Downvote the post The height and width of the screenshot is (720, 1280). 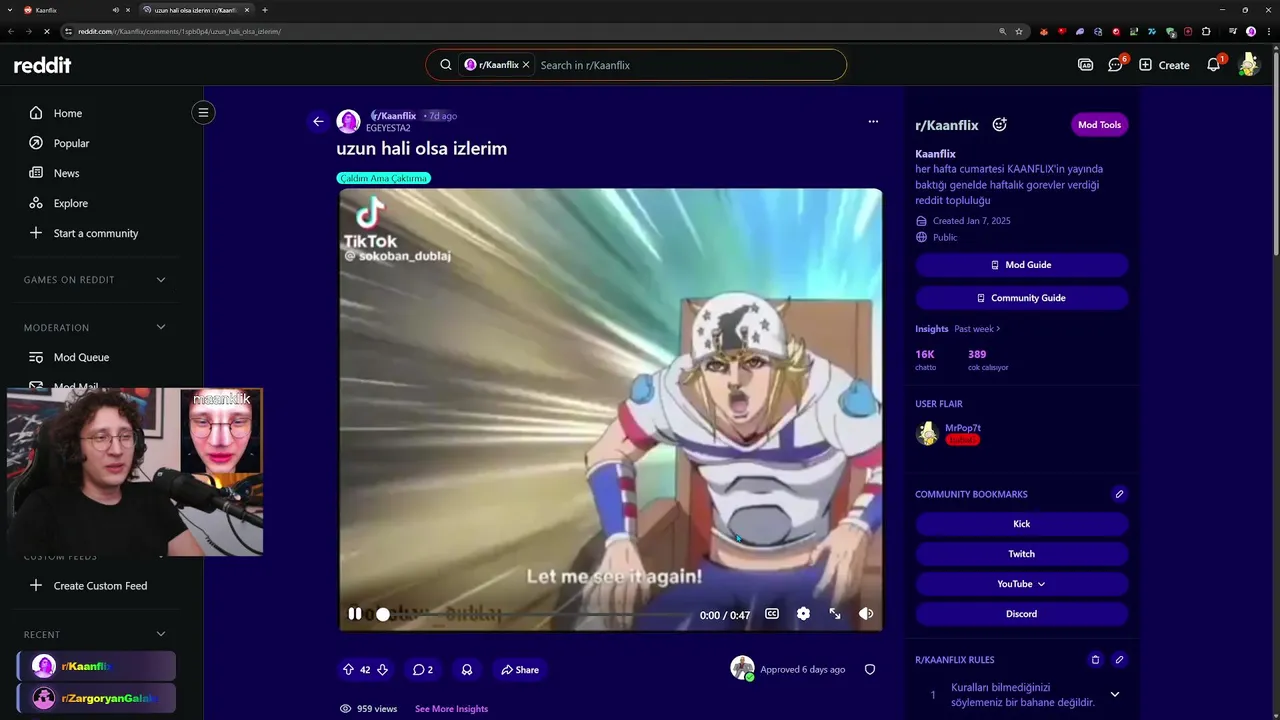click(x=382, y=670)
